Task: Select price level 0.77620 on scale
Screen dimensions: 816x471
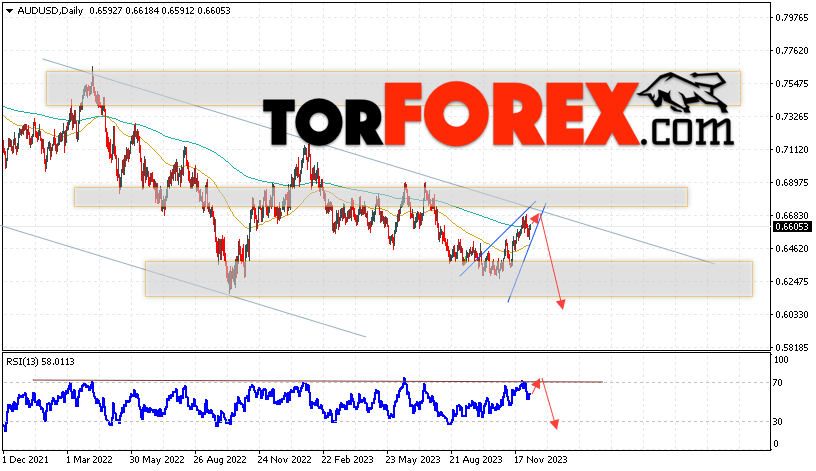Action: 792,50
